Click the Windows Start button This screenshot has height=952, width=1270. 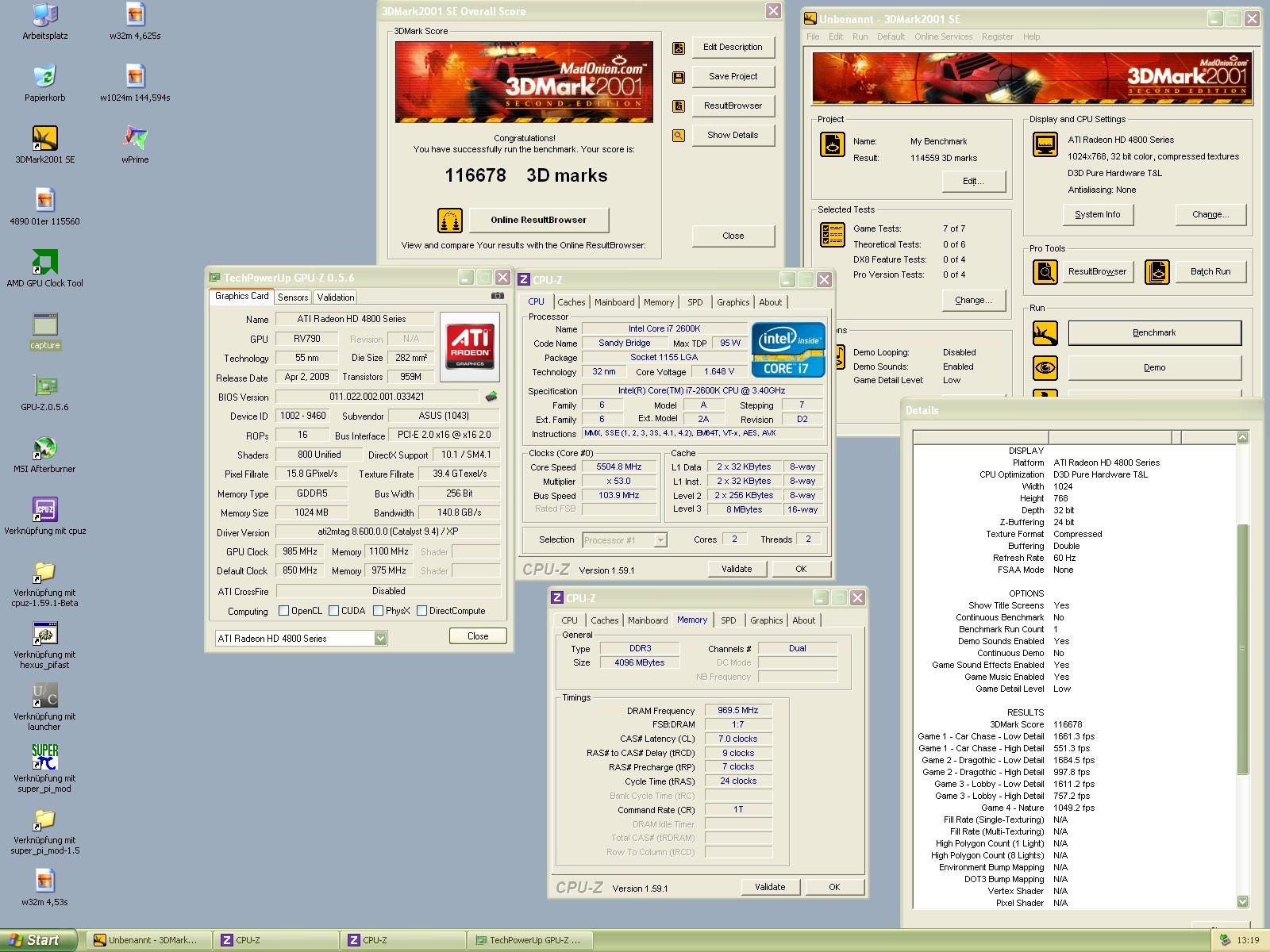(40, 940)
